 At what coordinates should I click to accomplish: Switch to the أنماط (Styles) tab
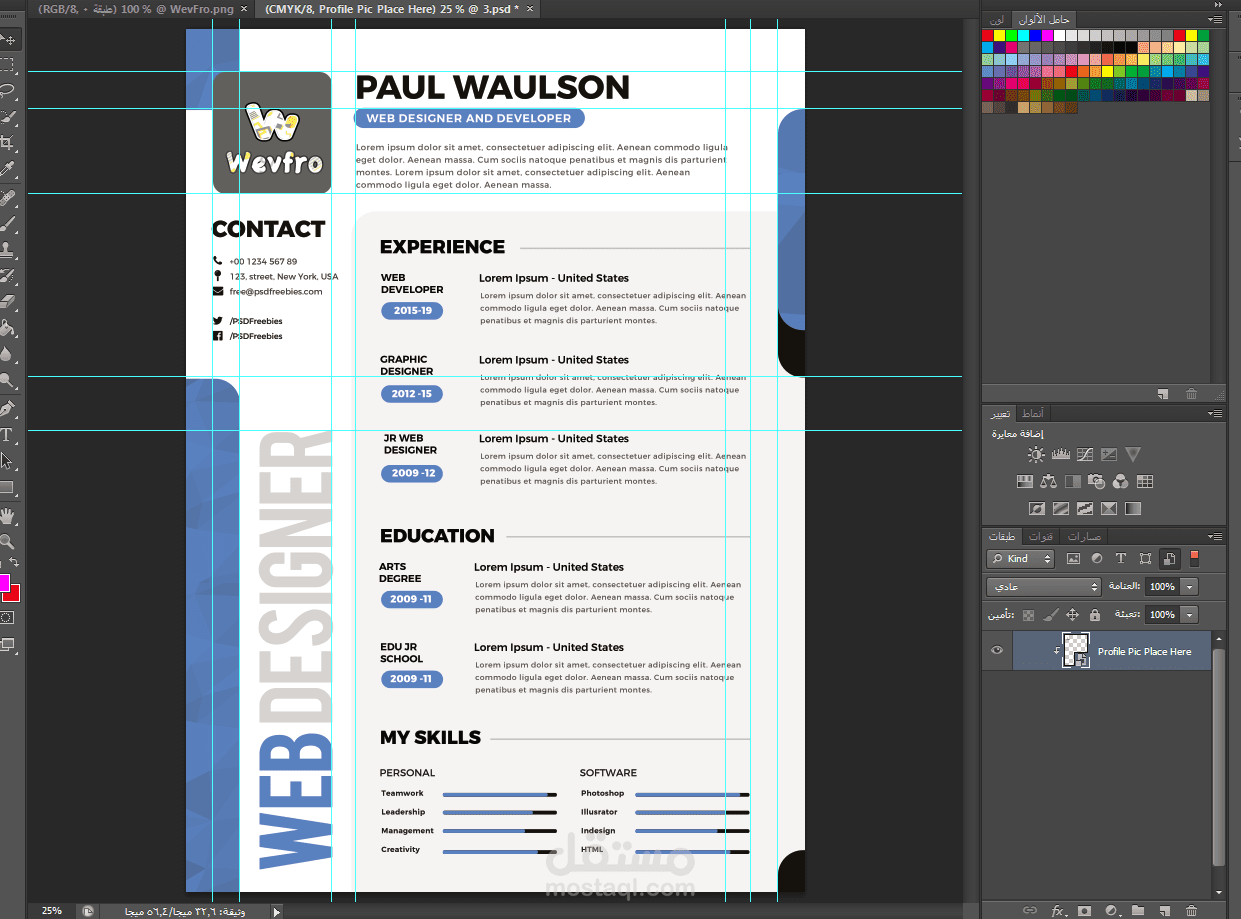coord(1032,413)
